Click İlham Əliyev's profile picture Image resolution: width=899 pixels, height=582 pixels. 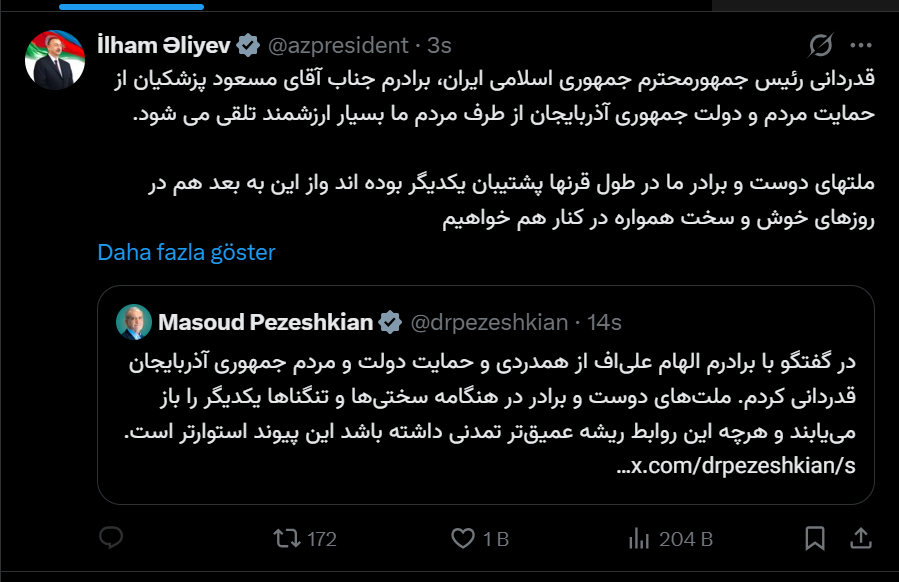pos(53,59)
